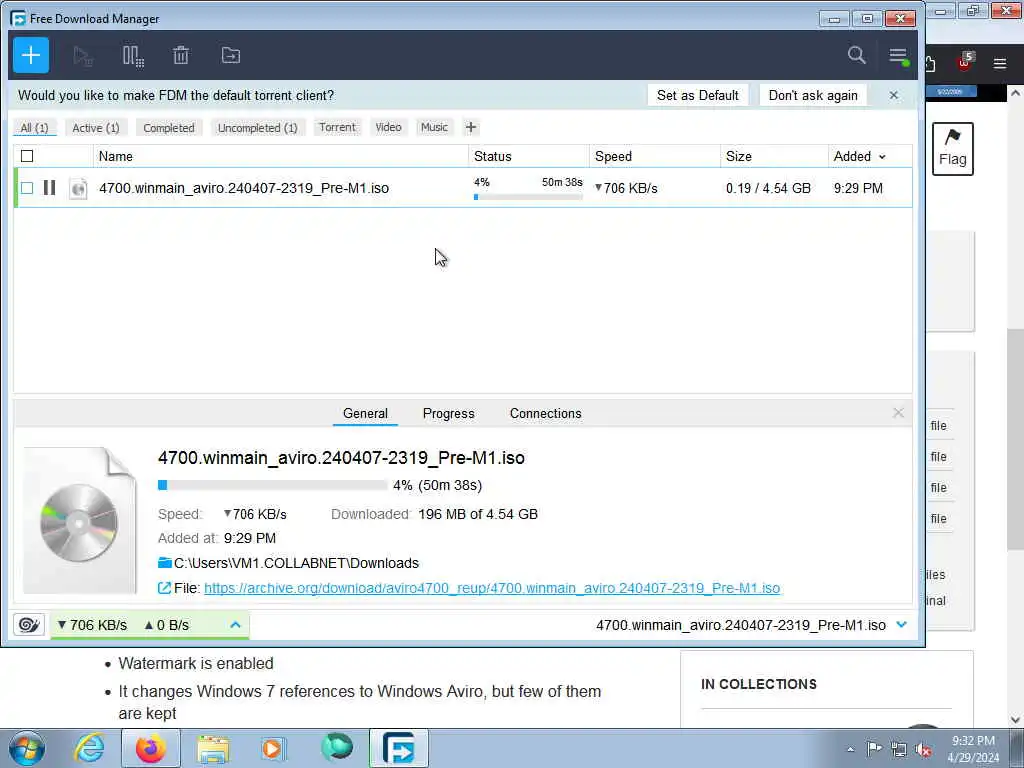Open archive.org ISO file link
This screenshot has height=768, width=1024.
tap(492, 588)
